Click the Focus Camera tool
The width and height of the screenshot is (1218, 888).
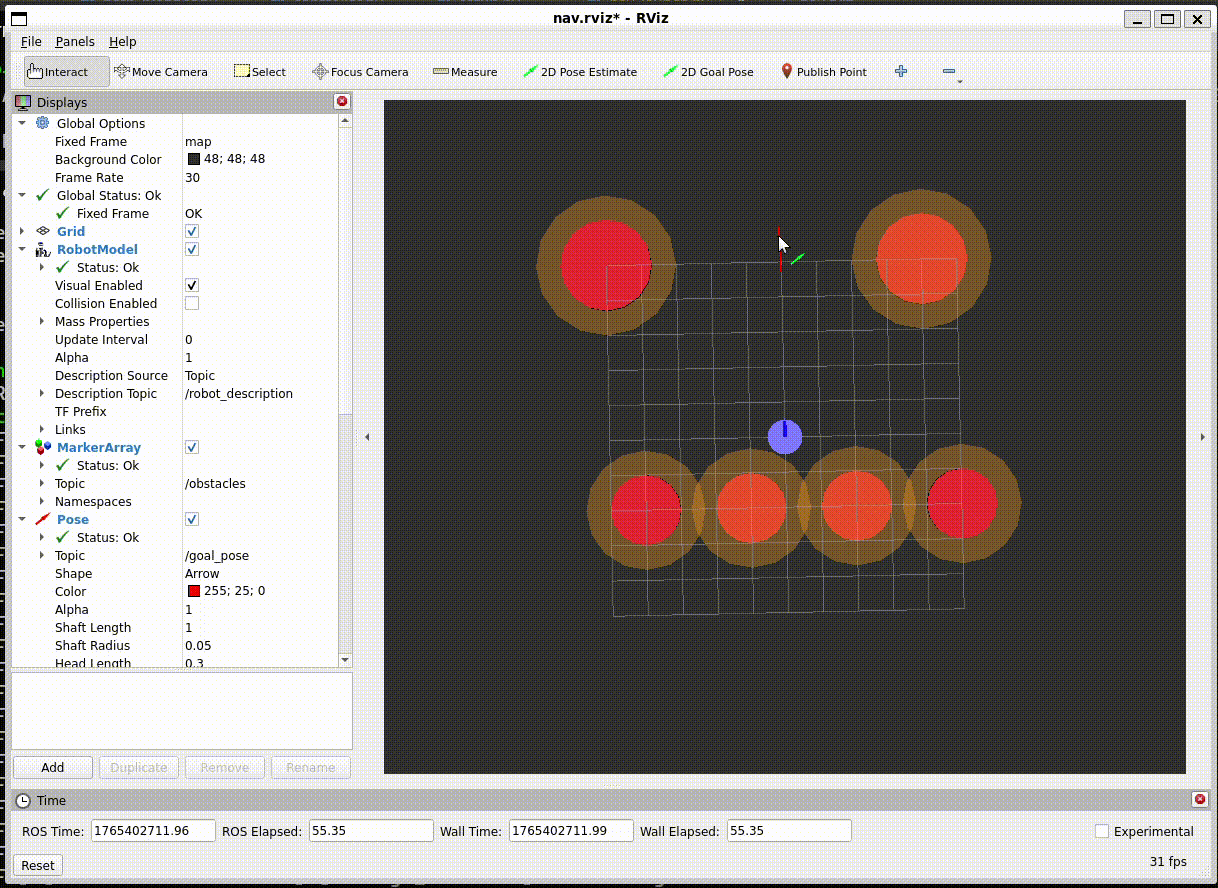(360, 71)
